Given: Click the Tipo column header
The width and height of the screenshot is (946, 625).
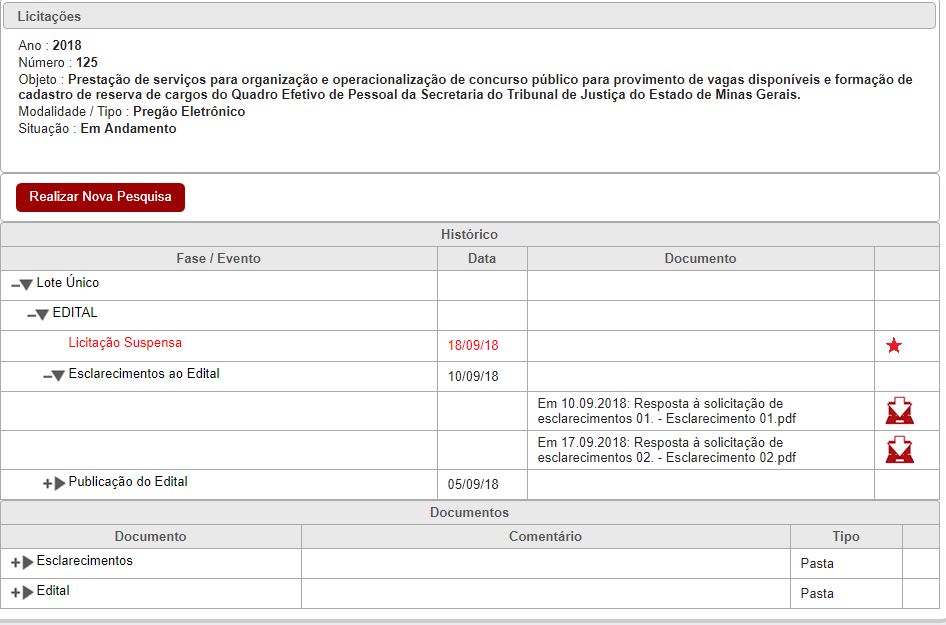Looking at the screenshot, I should pyautogui.click(x=845, y=537).
